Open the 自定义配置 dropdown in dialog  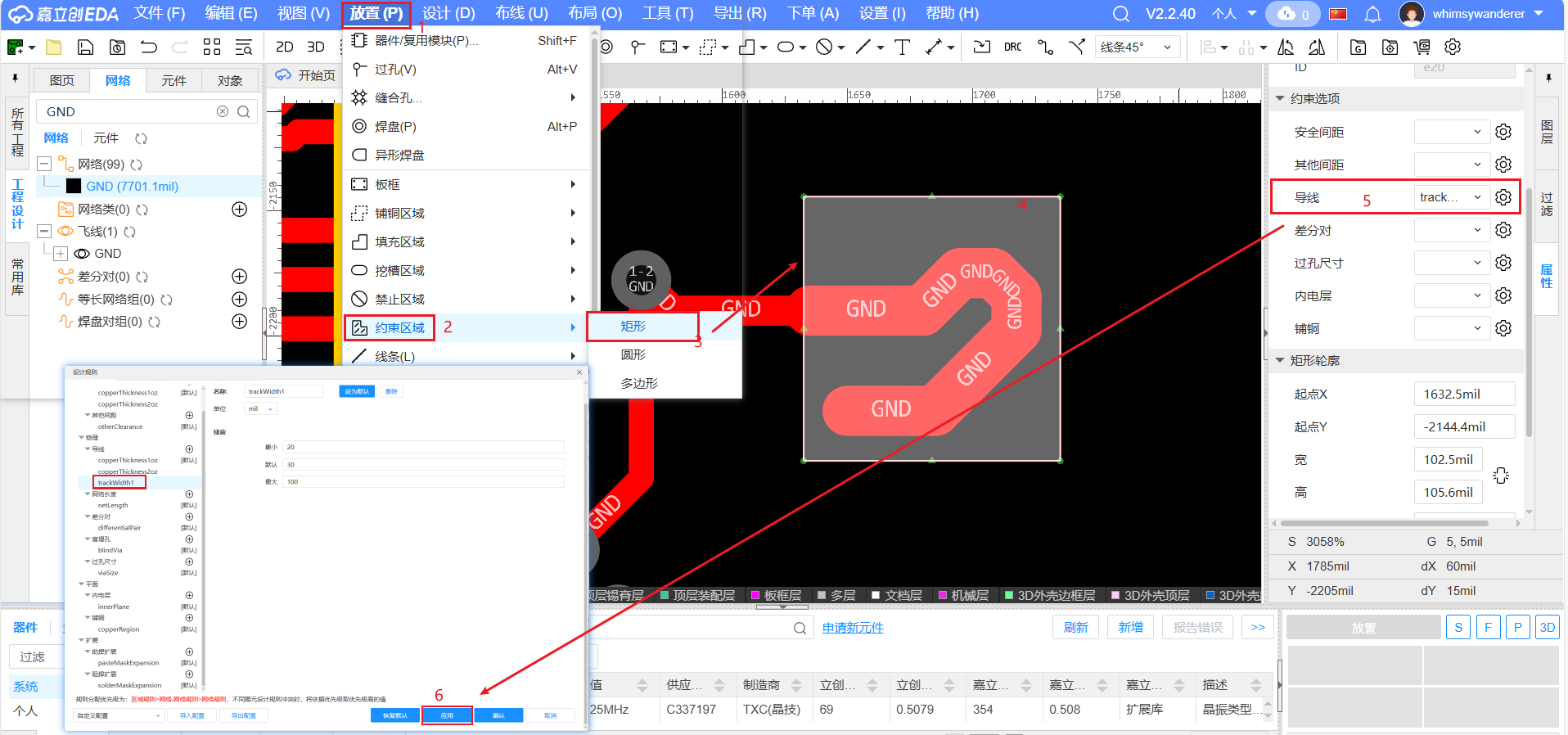(x=119, y=715)
